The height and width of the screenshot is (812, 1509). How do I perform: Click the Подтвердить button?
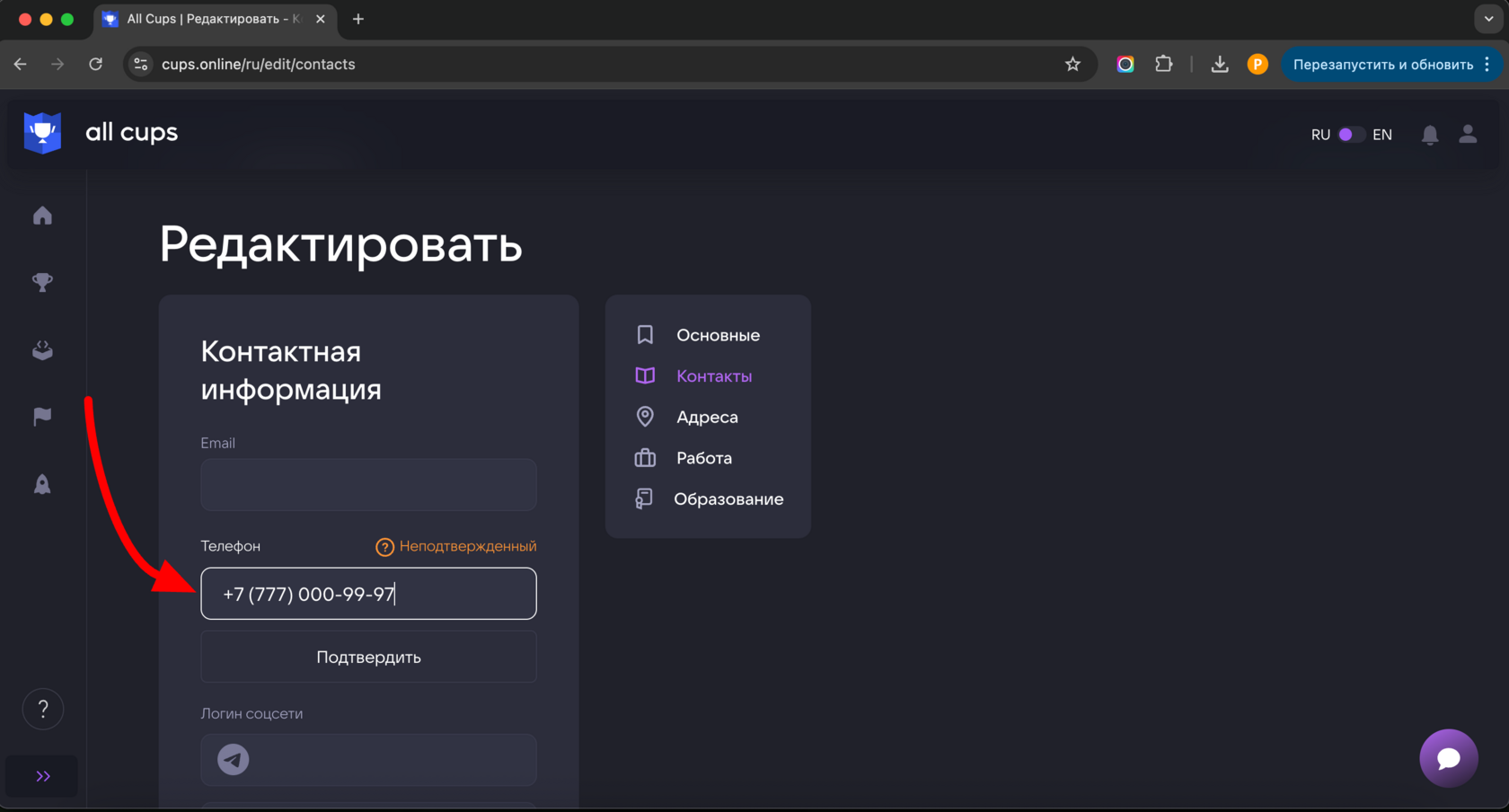click(368, 658)
